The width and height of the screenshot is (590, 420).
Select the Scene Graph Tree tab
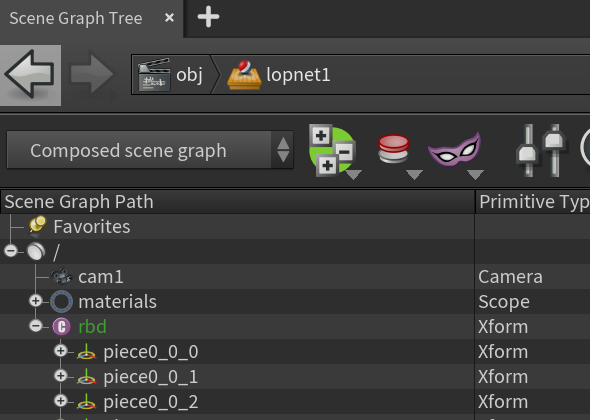click(76, 18)
